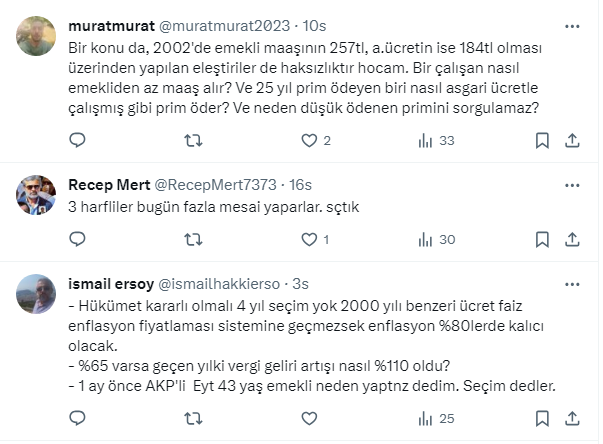Reply to Recep Mert's tweet
Screen dimensions: 603x444
[x=77, y=239]
